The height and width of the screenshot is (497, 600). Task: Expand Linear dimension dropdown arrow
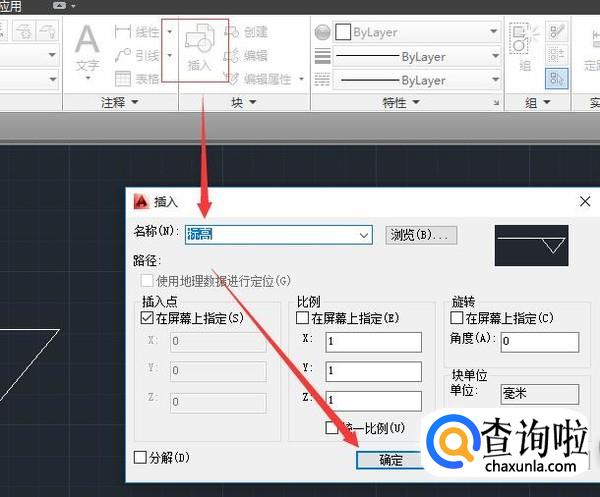[x=170, y=32]
